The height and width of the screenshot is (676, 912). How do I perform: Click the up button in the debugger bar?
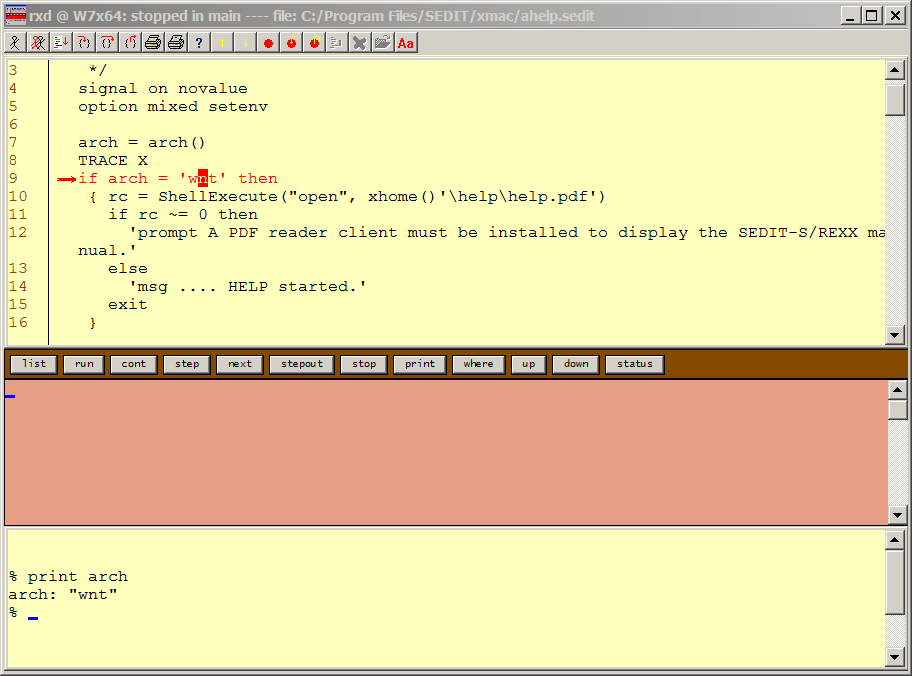[528, 364]
